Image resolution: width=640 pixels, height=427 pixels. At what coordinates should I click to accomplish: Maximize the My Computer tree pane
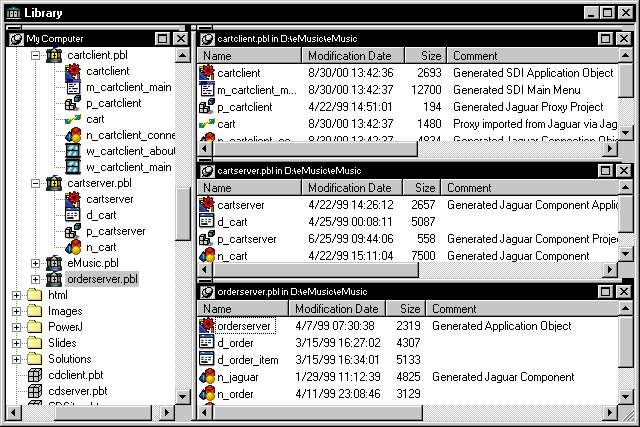(x=163, y=38)
